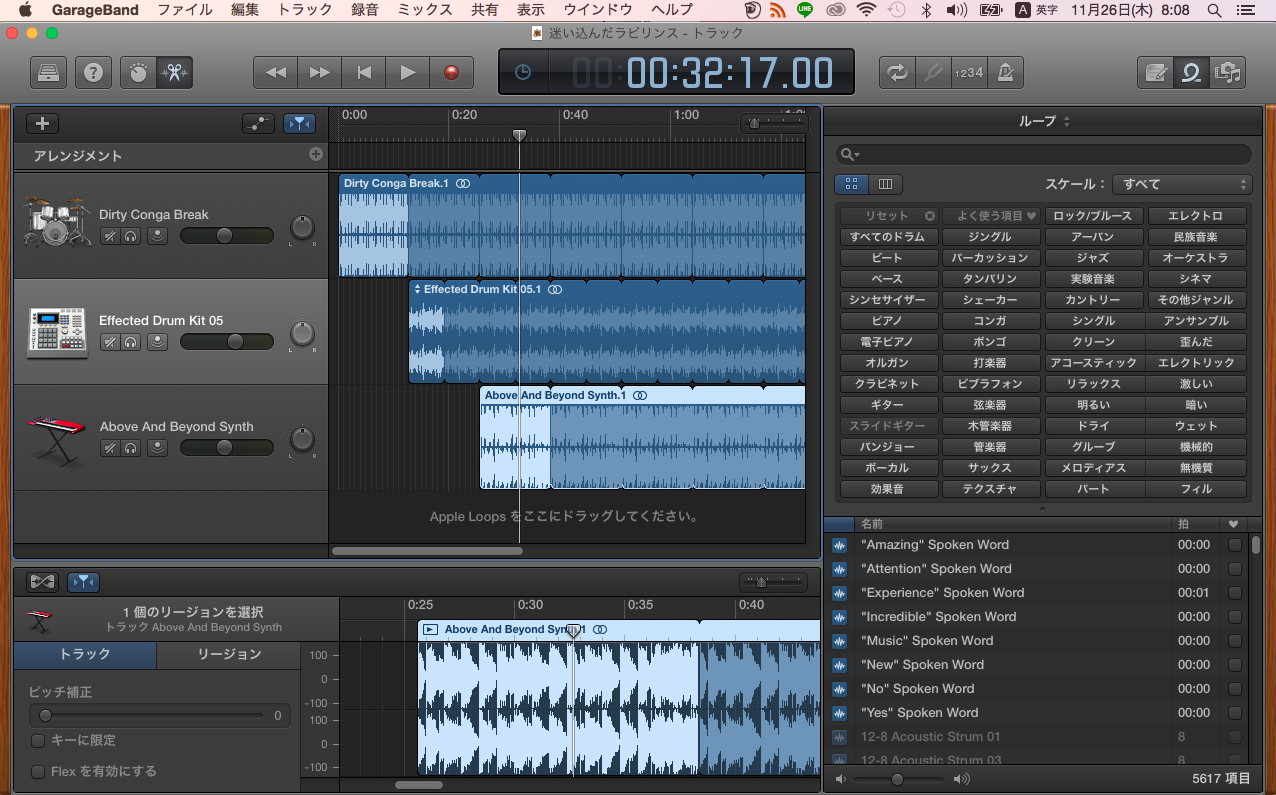Start recording with red Record button
Viewport: 1276px width, 795px height.
point(452,72)
